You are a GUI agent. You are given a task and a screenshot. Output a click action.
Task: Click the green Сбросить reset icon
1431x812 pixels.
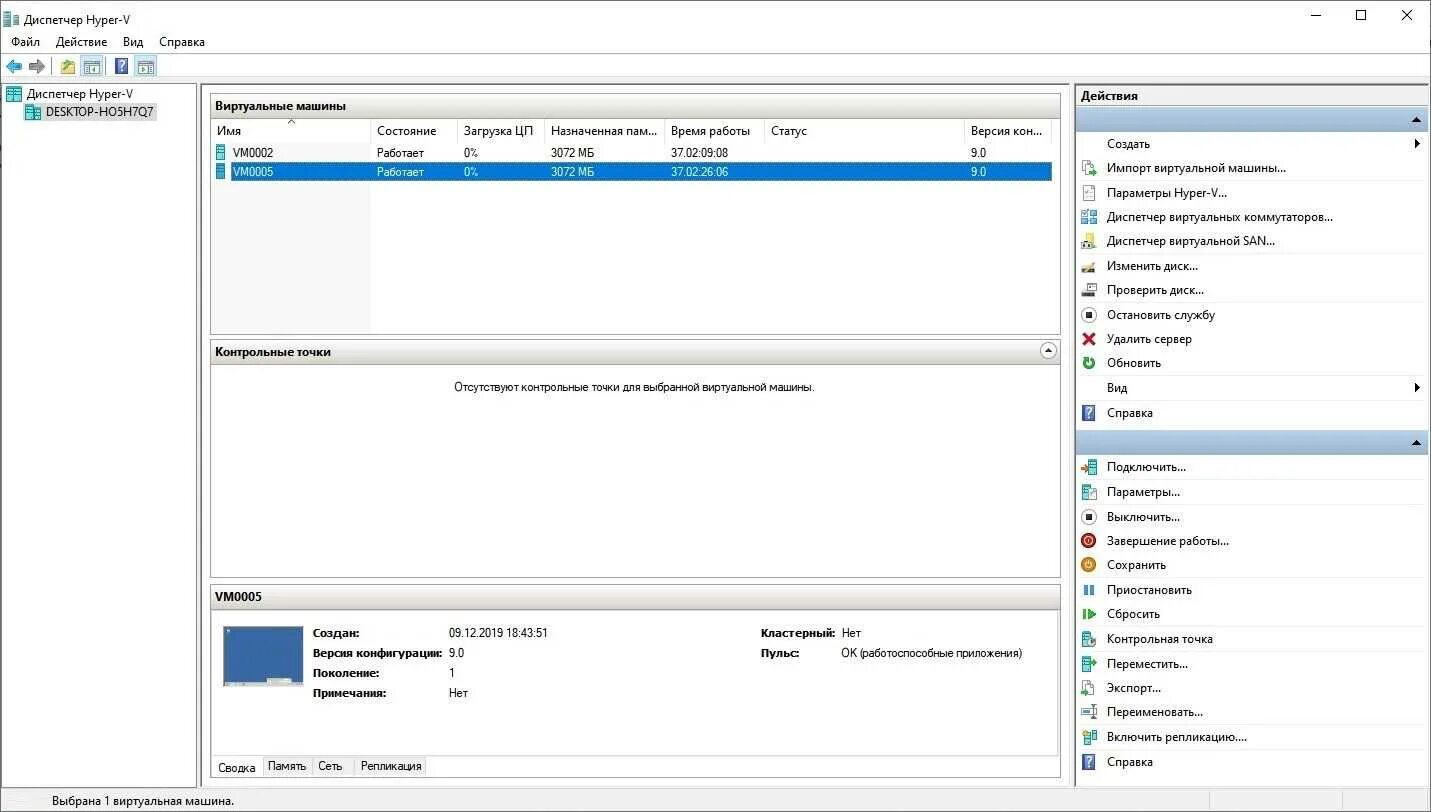pos(1089,614)
